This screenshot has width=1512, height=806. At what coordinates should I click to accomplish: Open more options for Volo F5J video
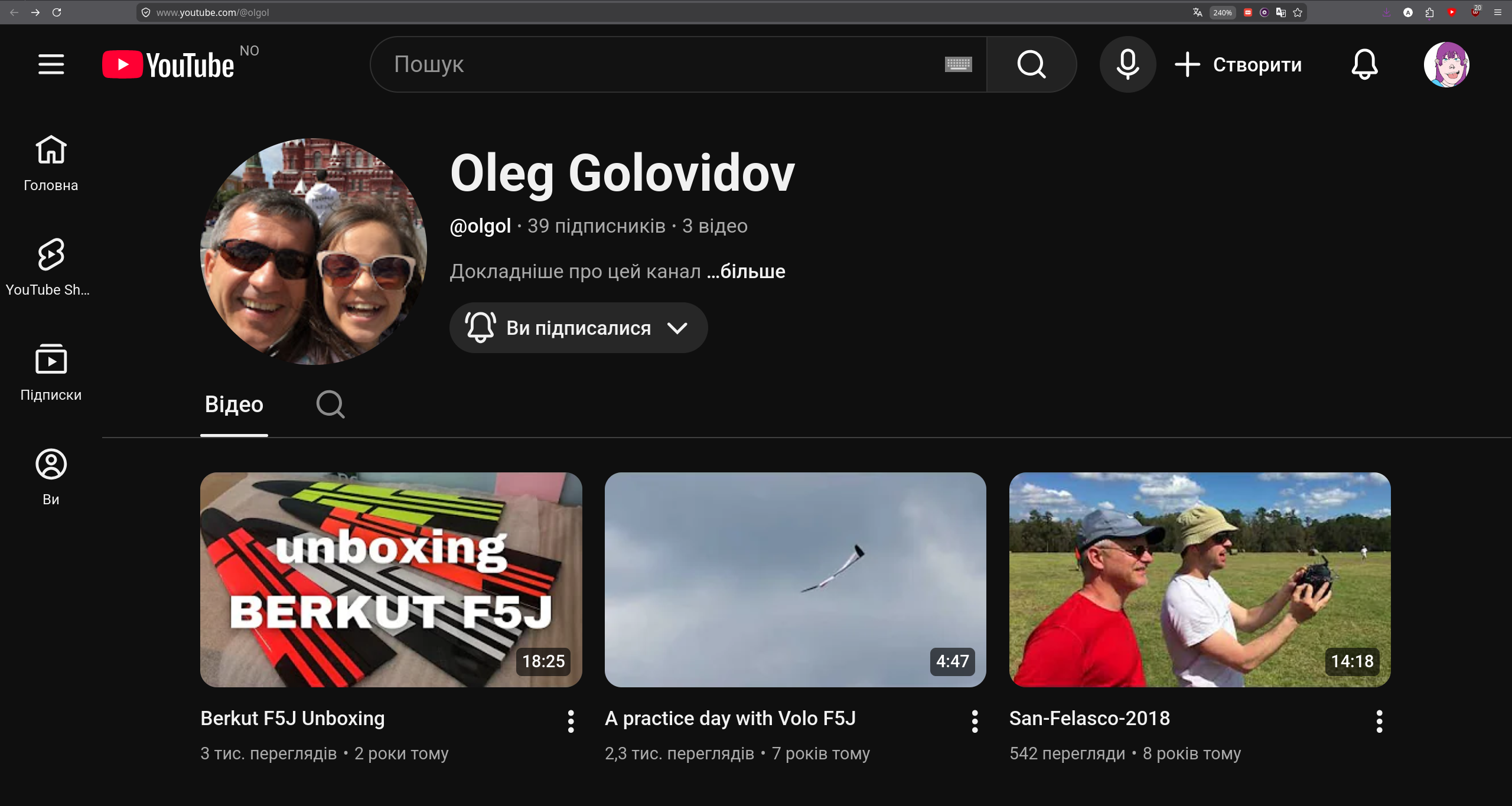(975, 721)
